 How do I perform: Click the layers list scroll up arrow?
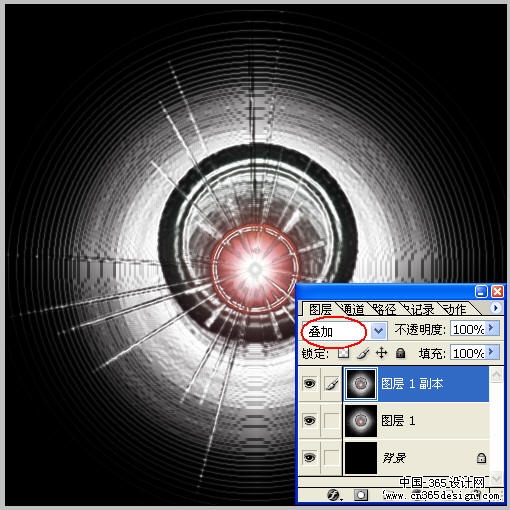pyautogui.click(x=496, y=375)
